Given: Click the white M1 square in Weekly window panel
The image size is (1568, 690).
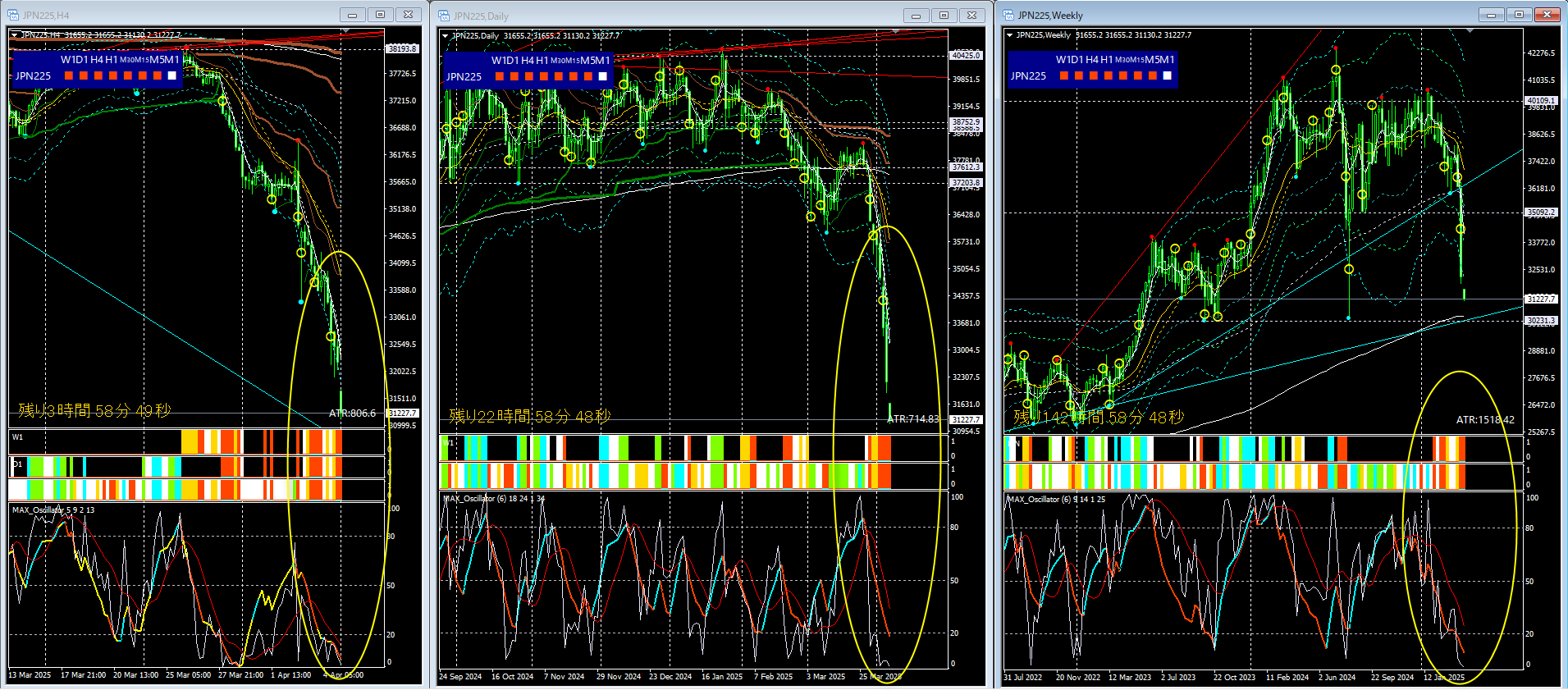Looking at the screenshot, I should (x=1167, y=75).
